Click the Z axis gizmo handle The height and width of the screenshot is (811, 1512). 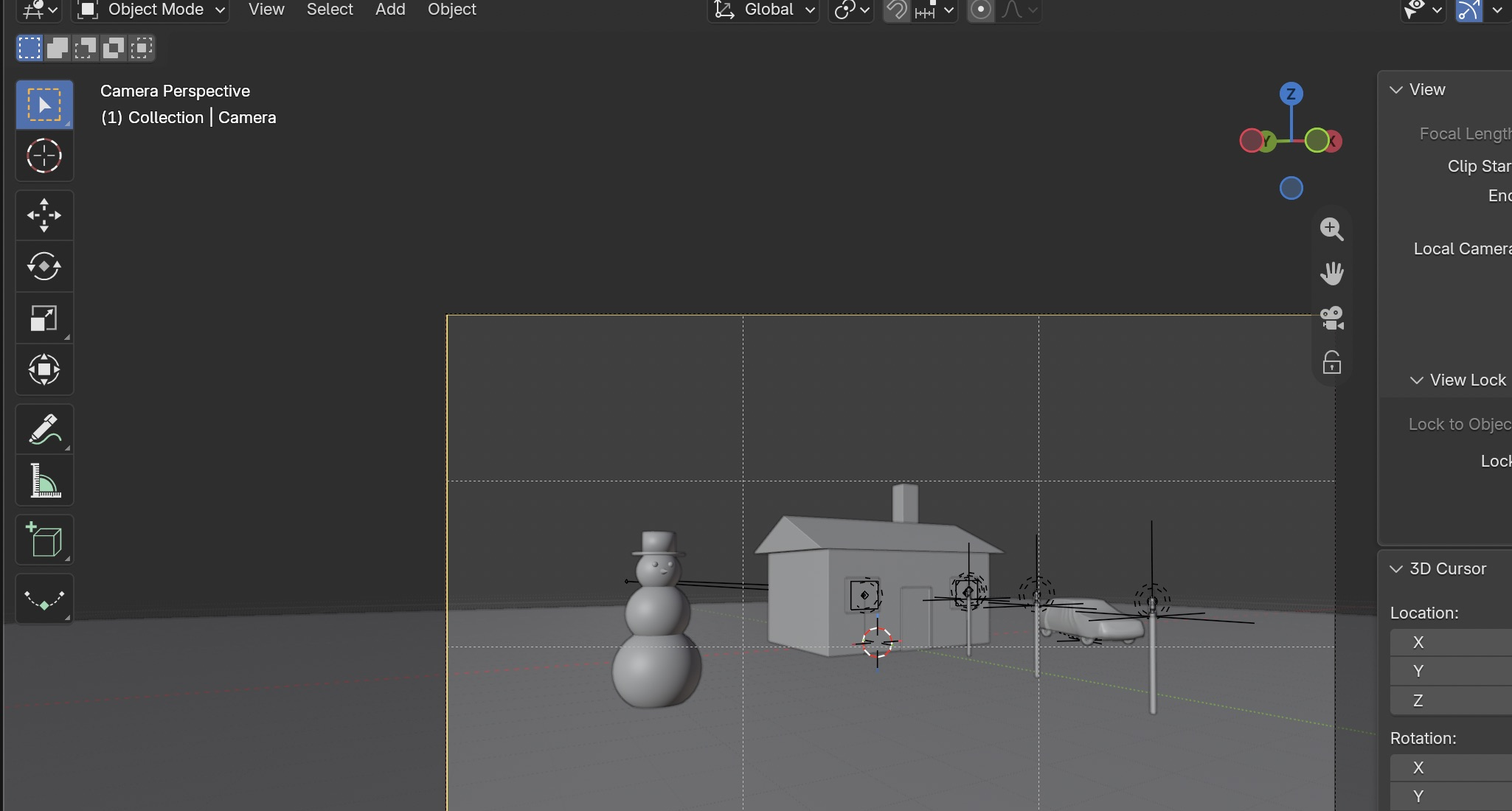click(x=1291, y=94)
